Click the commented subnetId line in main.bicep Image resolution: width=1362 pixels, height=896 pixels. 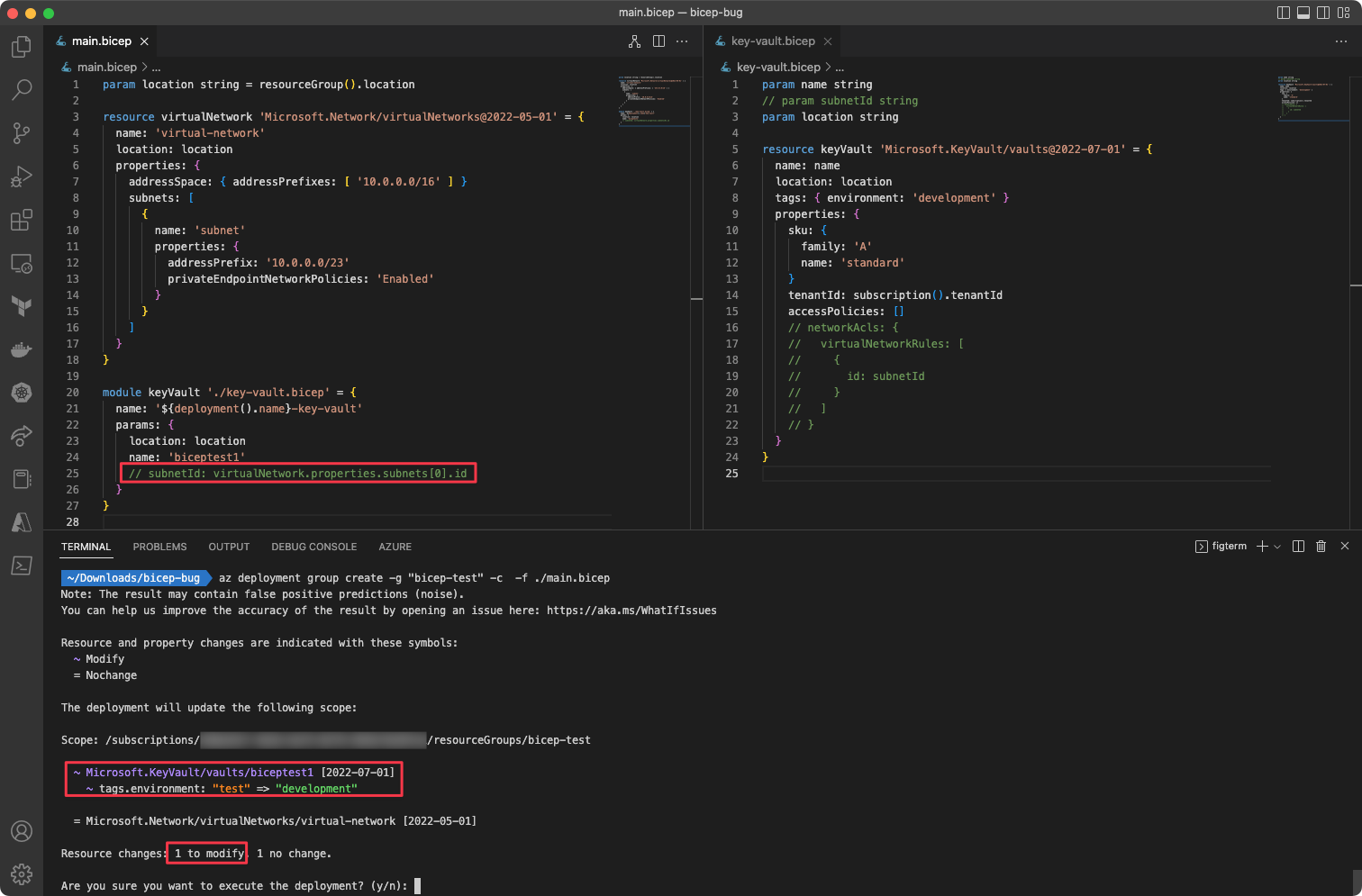point(298,474)
